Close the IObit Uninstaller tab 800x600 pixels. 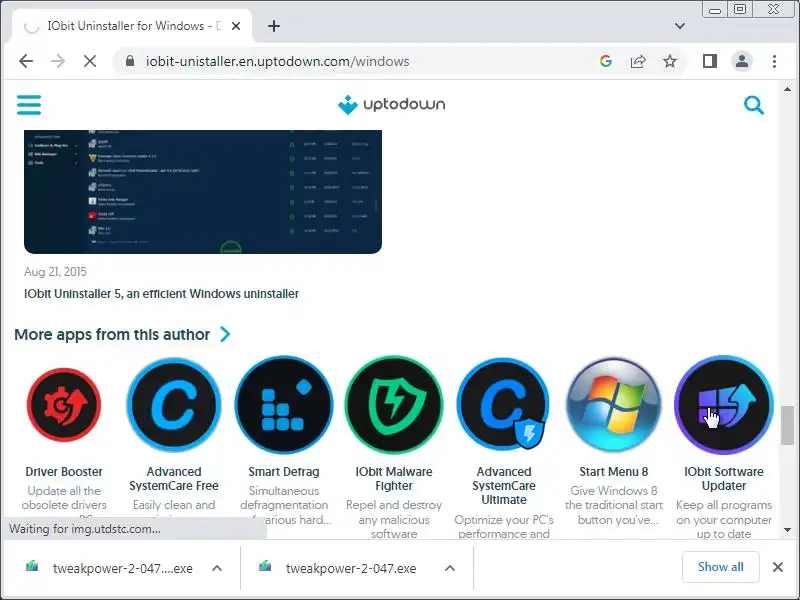pos(236,26)
